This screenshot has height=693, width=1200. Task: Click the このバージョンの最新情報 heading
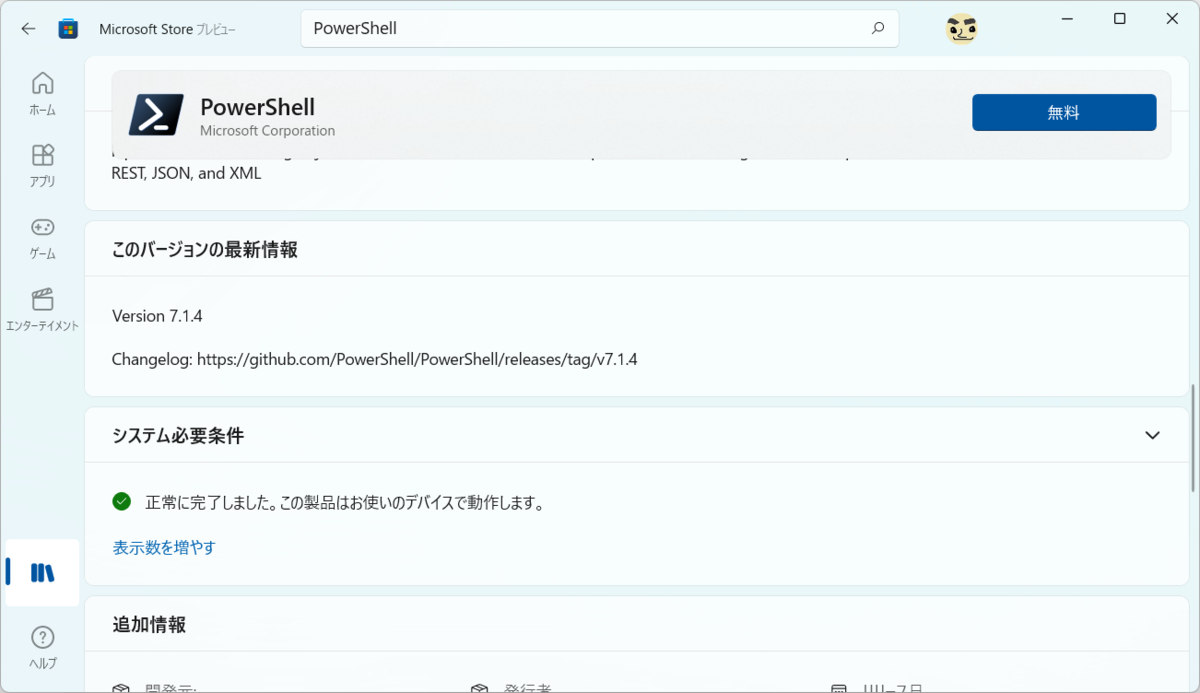205,250
